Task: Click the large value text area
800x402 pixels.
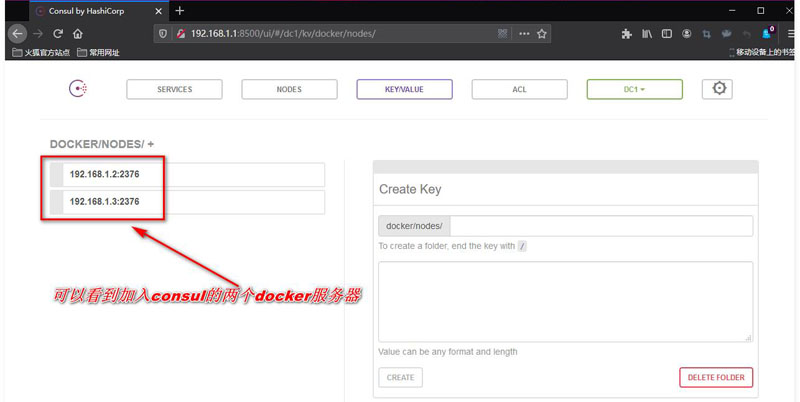Action: click(x=565, y=302)
